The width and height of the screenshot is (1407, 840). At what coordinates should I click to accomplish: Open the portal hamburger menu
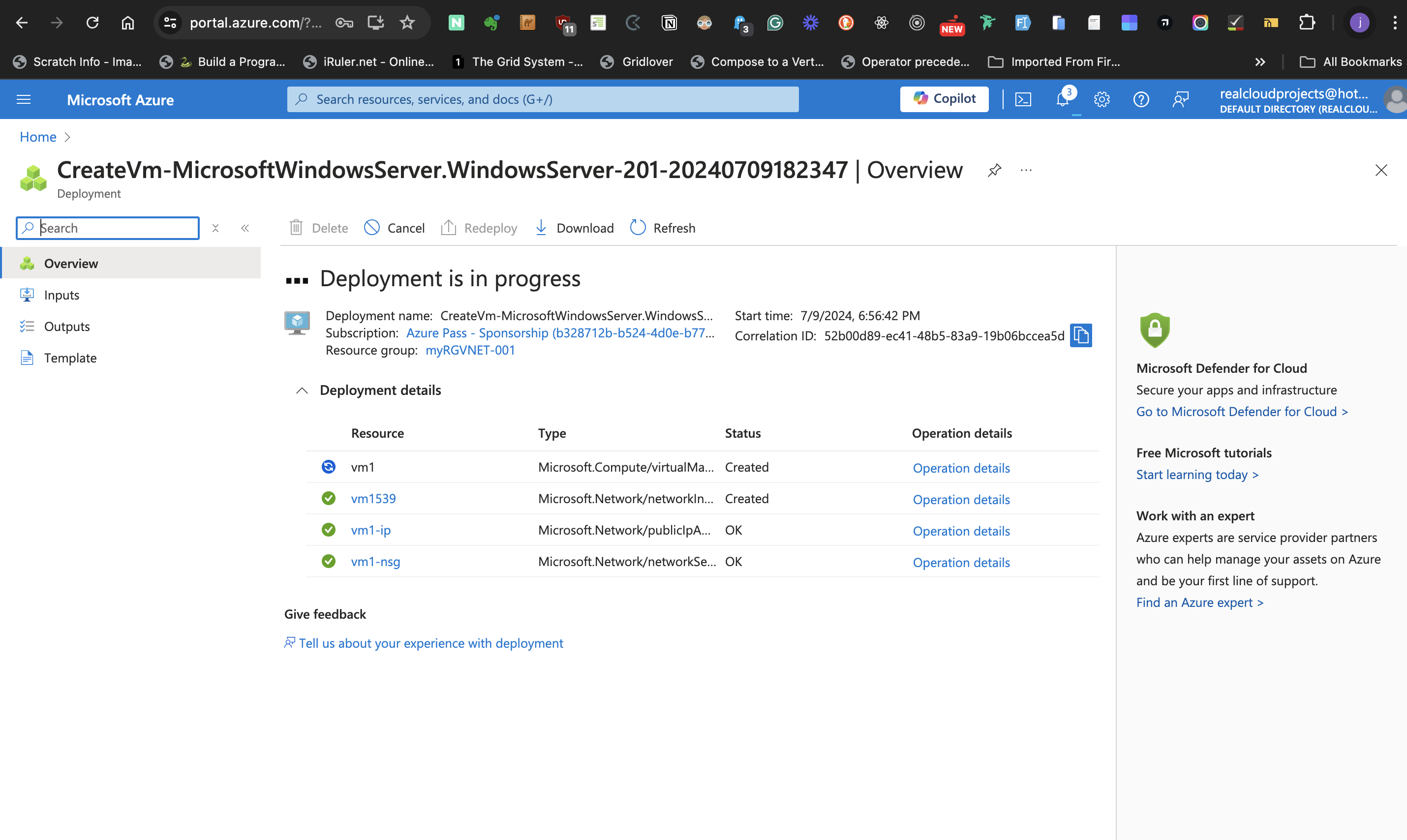click(x=23, y=99)
